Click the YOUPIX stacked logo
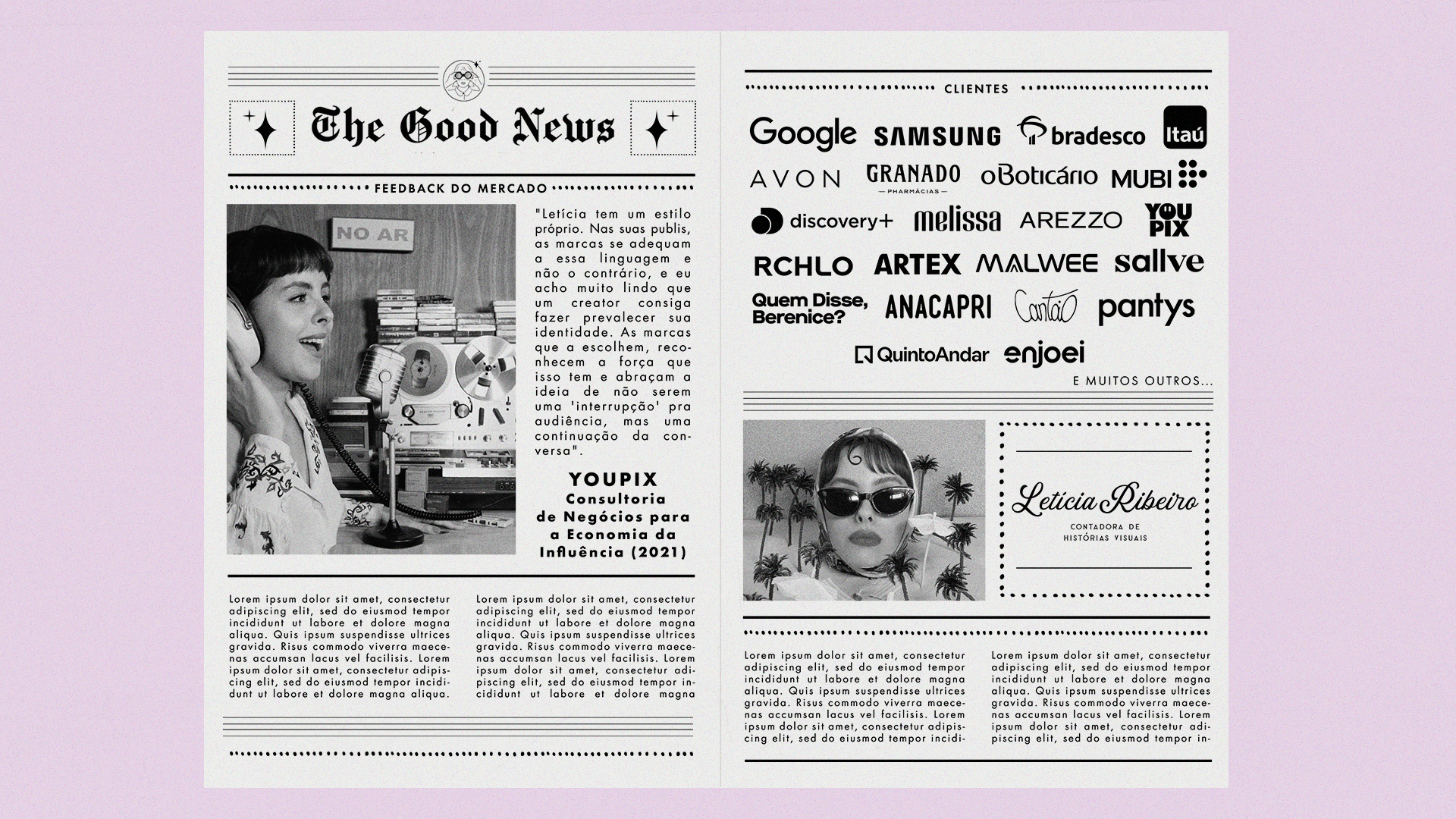This screenshot has height=819, width=1456. 1168,220
